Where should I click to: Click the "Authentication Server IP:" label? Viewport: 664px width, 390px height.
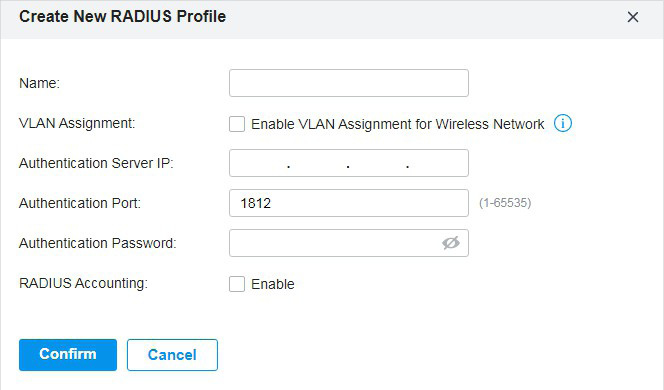[x=96, y=163]
